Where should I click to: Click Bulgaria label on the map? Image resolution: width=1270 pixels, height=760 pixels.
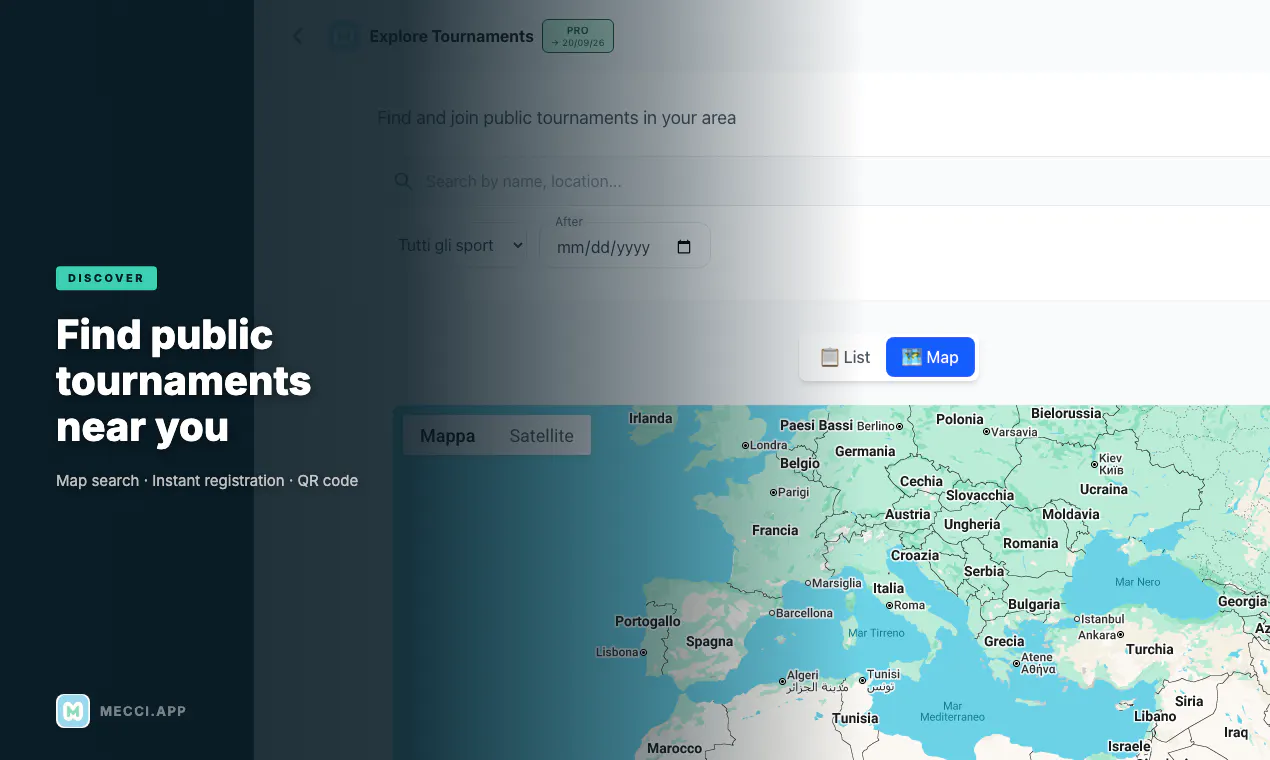pos(1034,604)
